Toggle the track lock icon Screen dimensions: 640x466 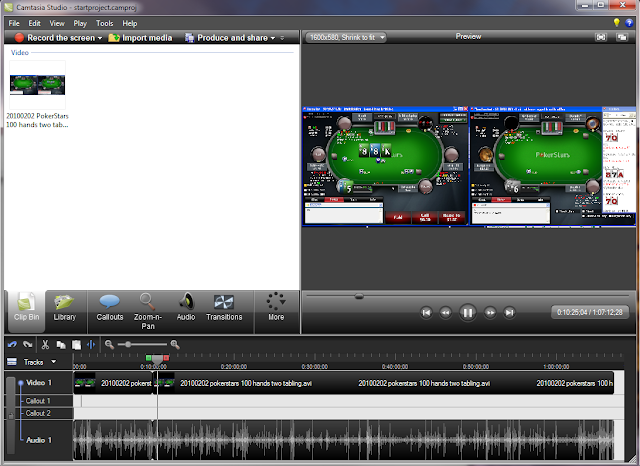pyautogui.click(x=11, y=415)
